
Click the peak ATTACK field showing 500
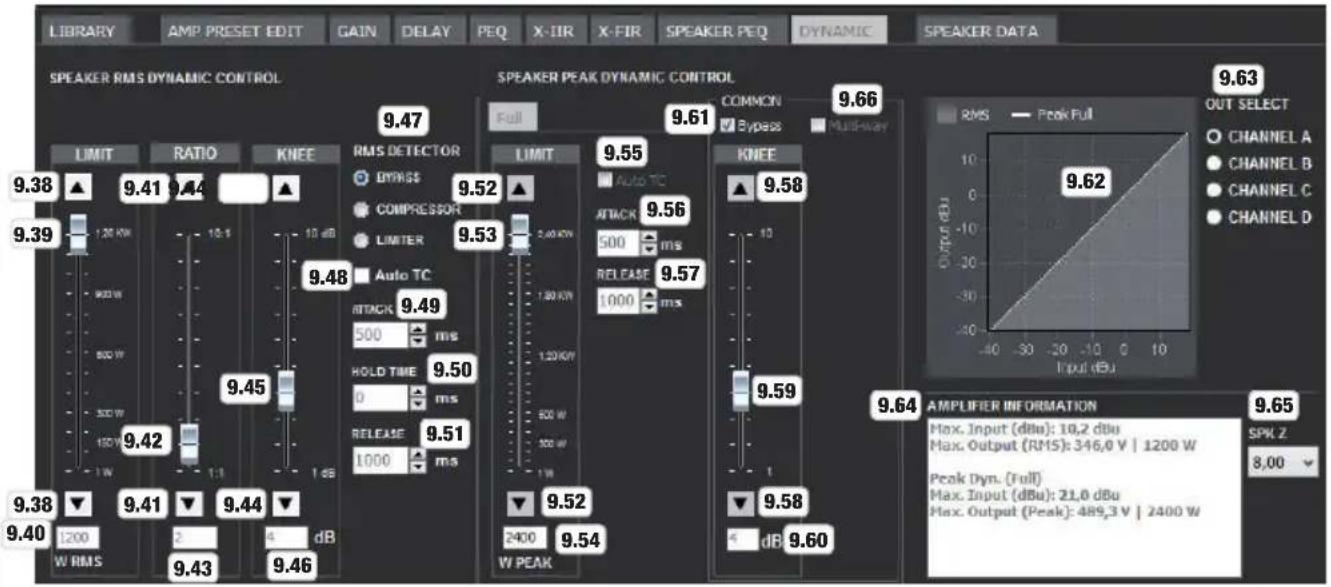point(618,242)
